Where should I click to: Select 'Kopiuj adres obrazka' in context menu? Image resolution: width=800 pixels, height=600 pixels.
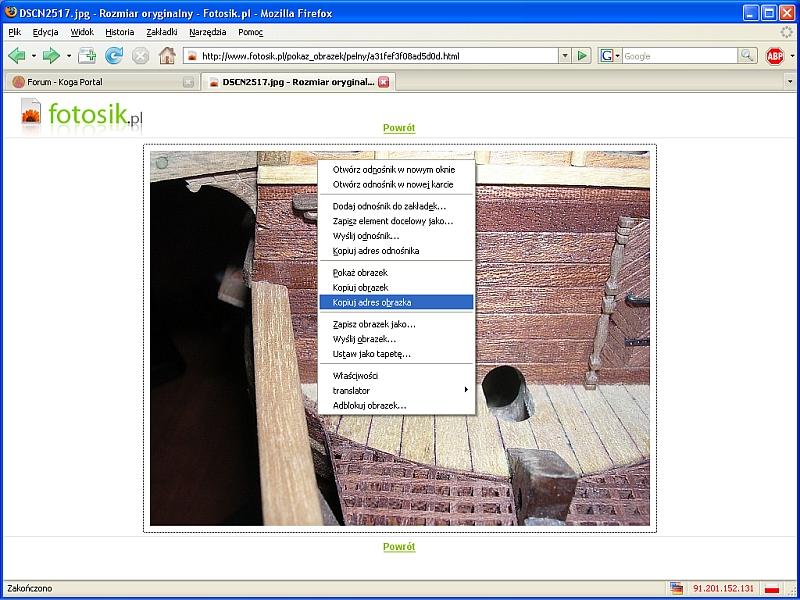coord(372,302)
